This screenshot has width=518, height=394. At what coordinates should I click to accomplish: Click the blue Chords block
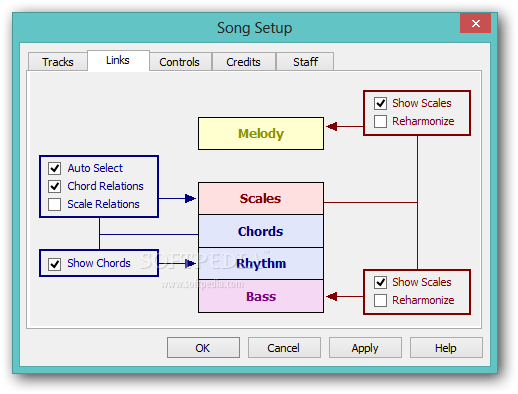tap(261, 231)
